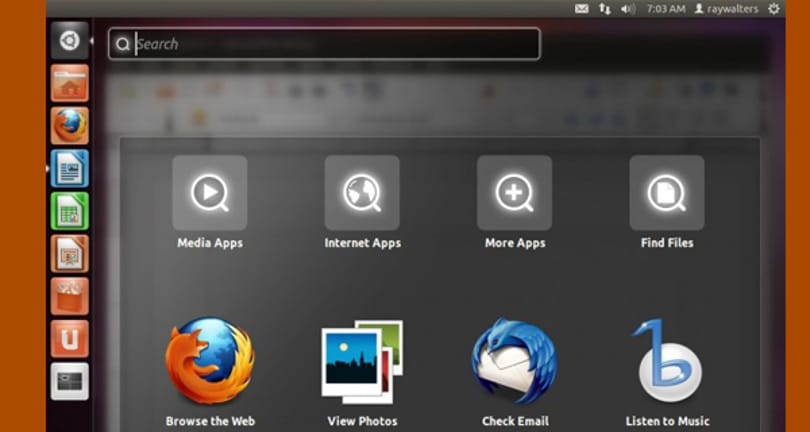Click the Browse the Web label

(210, 421)
